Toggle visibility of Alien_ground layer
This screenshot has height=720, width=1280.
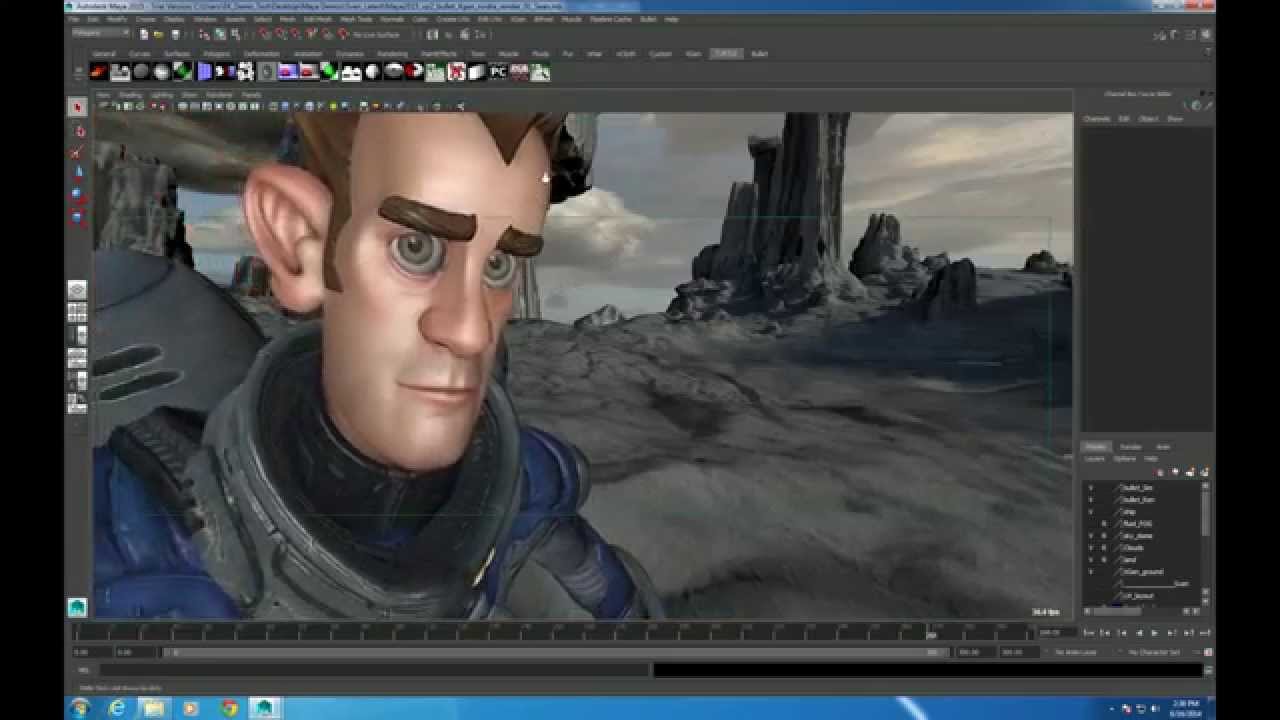tap(1091, 571)
